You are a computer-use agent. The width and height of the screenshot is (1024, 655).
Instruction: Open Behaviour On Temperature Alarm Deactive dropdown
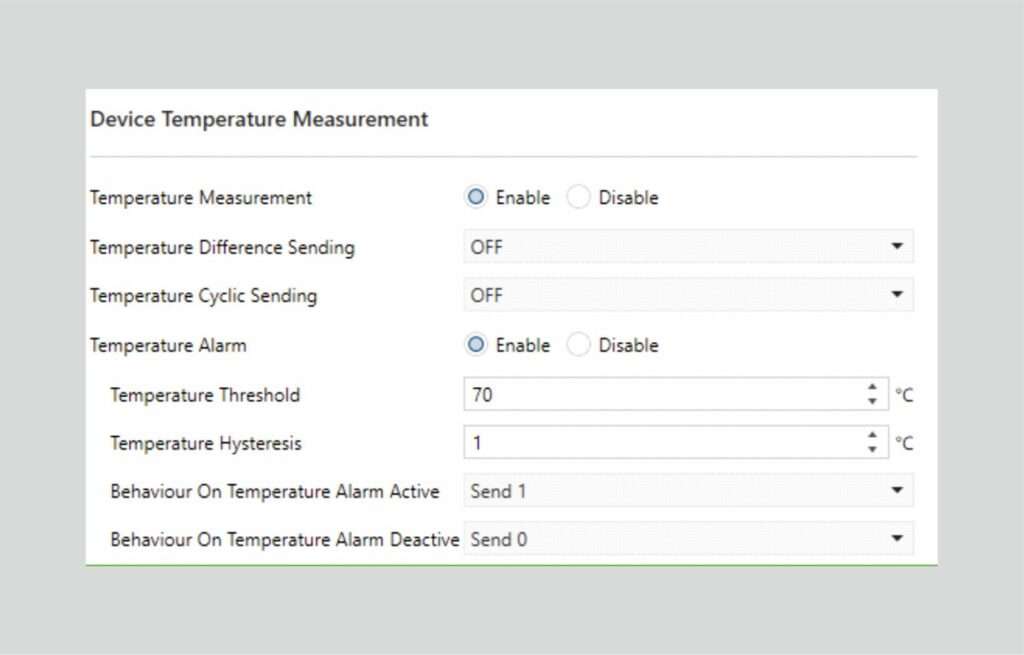[688, 539]
